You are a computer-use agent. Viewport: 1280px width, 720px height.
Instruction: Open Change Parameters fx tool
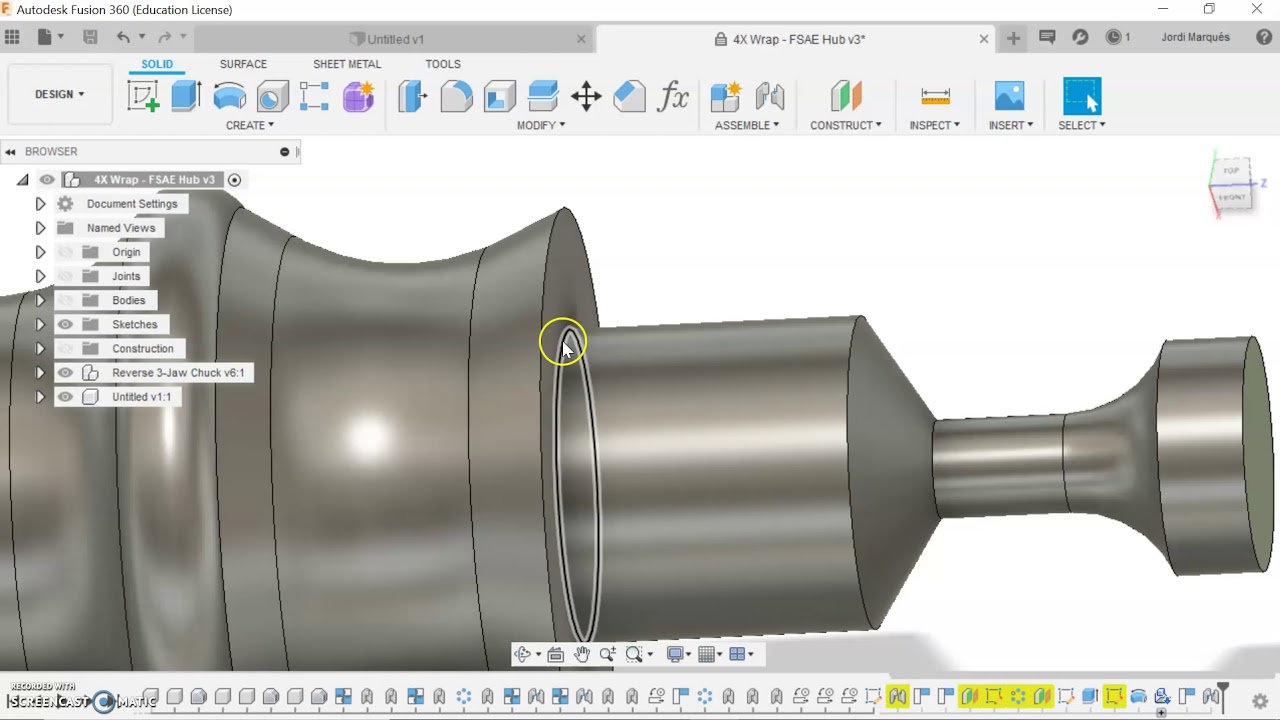[x=673, y=96]
